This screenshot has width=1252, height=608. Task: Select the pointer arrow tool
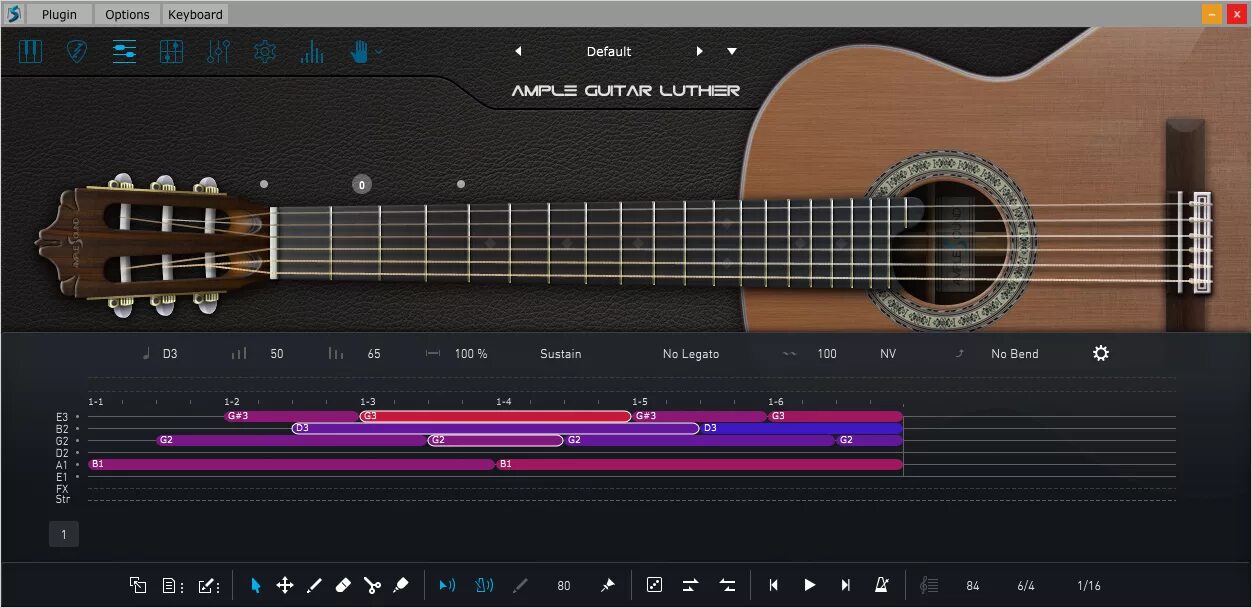point(255,586)
